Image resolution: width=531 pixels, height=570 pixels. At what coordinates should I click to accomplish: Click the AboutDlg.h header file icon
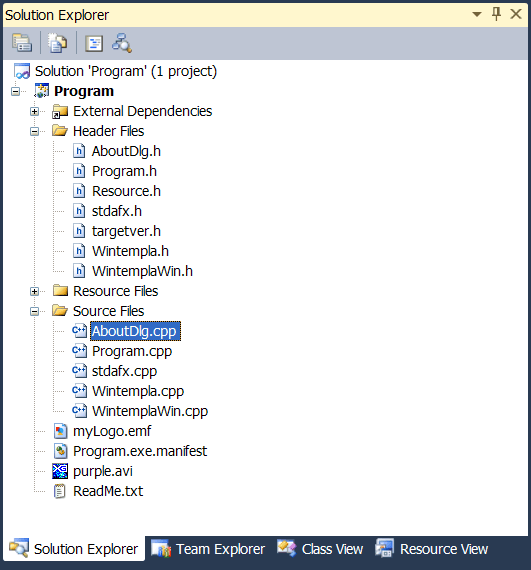coord(79,151)
